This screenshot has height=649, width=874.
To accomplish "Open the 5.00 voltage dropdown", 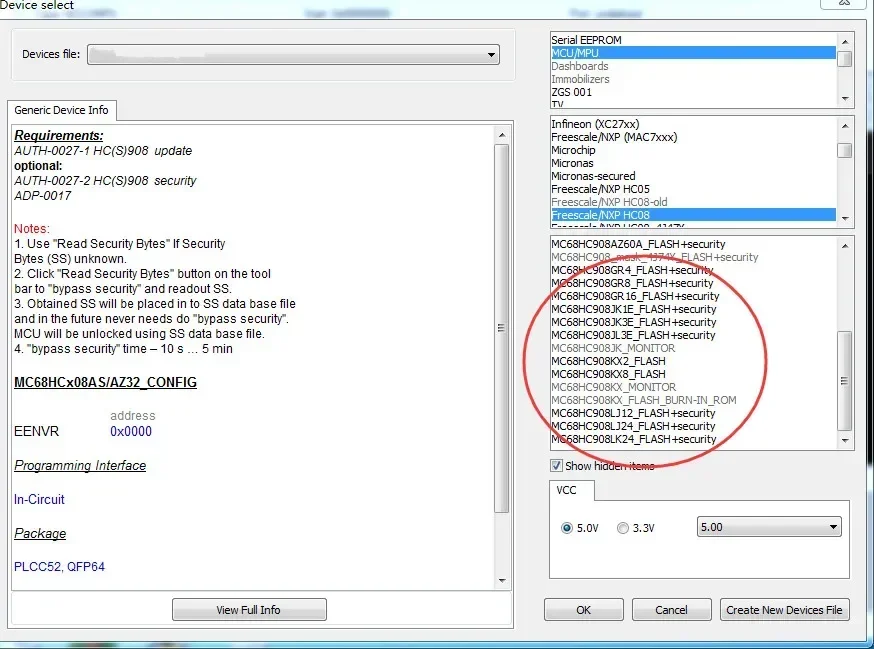I will coord(769,527).
